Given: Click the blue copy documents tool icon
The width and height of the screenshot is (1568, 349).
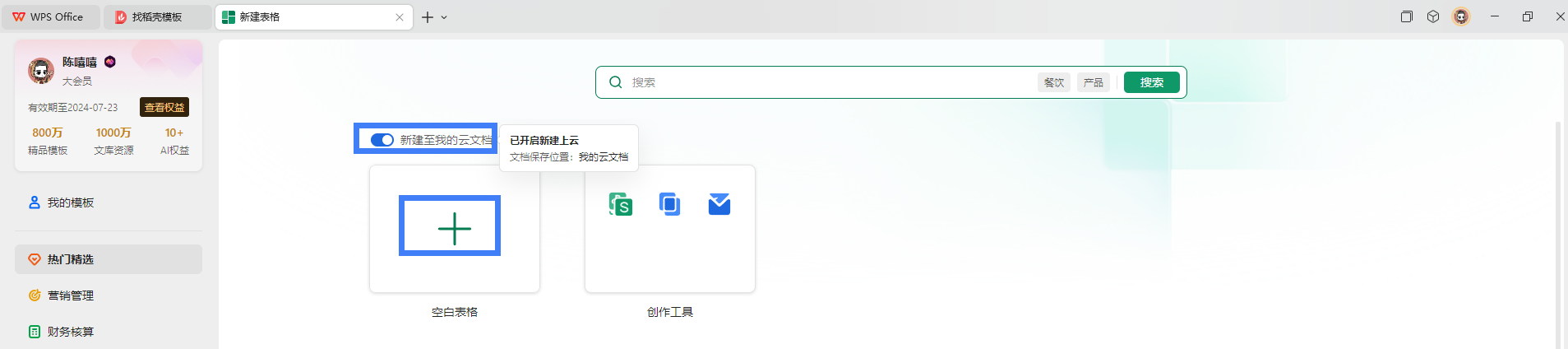Looking at the screenshot, I should [670, 204].
